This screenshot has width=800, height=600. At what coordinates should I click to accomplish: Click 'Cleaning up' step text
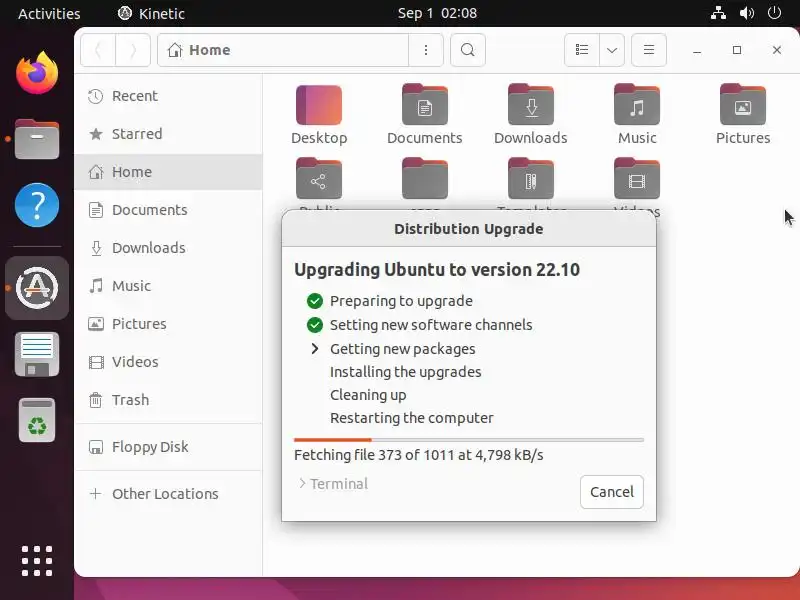pyautogui.click(x=368, y=395)
